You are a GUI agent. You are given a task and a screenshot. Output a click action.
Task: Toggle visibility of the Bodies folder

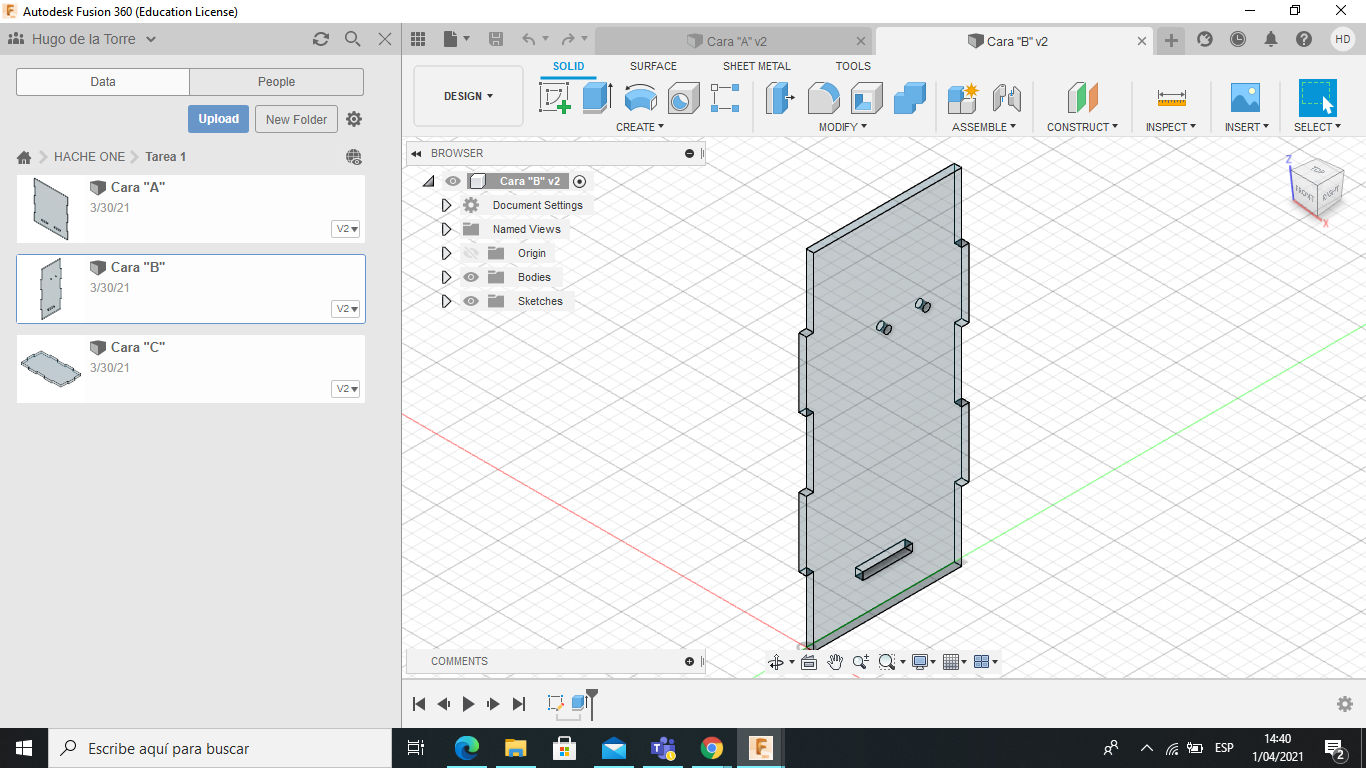click(471, 277)
